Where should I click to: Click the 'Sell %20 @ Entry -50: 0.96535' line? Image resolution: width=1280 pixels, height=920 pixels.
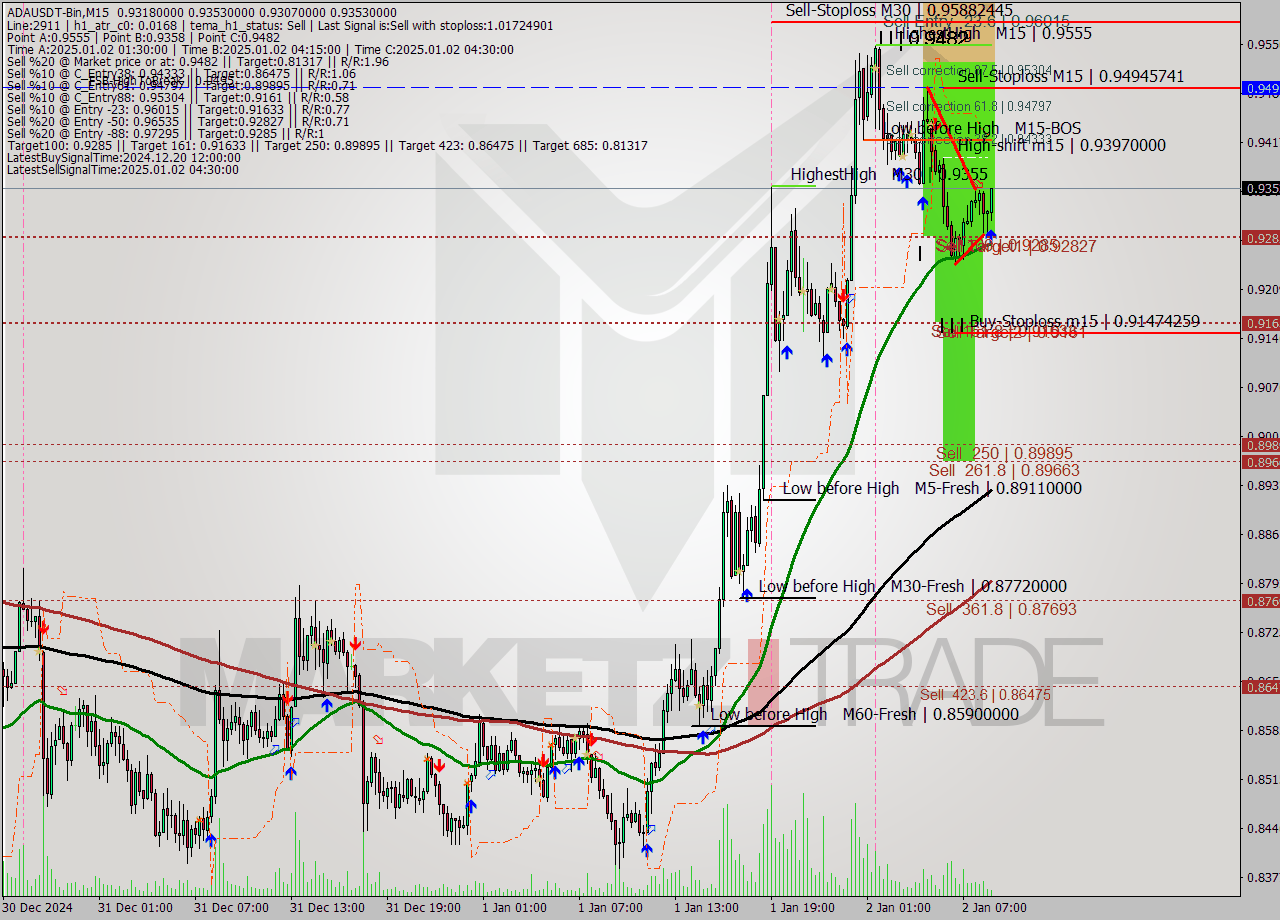click(x=177, y=121)
